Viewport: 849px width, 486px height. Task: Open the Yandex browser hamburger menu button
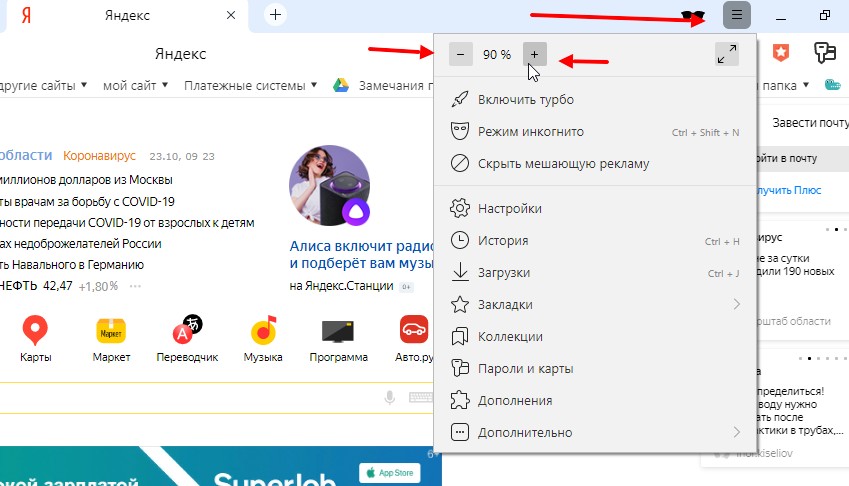pyautogui.click(x=736, y=15)
